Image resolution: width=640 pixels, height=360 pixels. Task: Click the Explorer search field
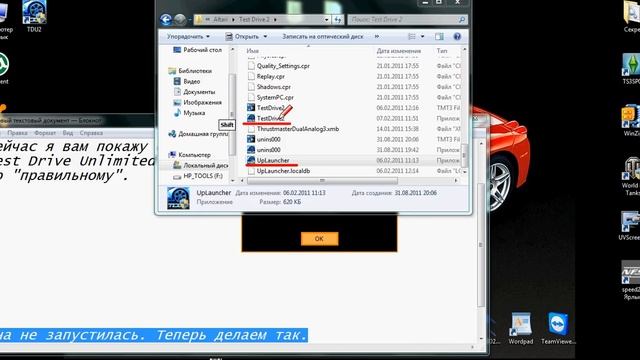tap(407, 20)
